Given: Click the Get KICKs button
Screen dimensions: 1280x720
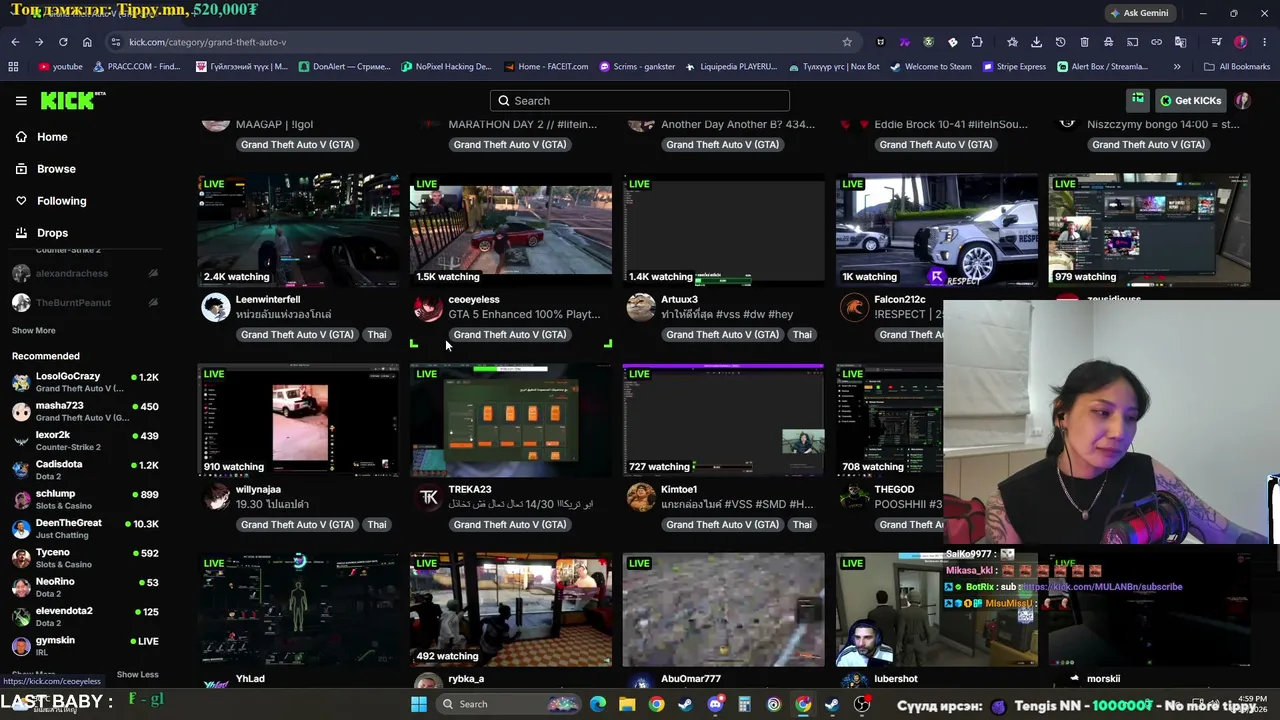Looking at the screenshot, I should 1190,101.
